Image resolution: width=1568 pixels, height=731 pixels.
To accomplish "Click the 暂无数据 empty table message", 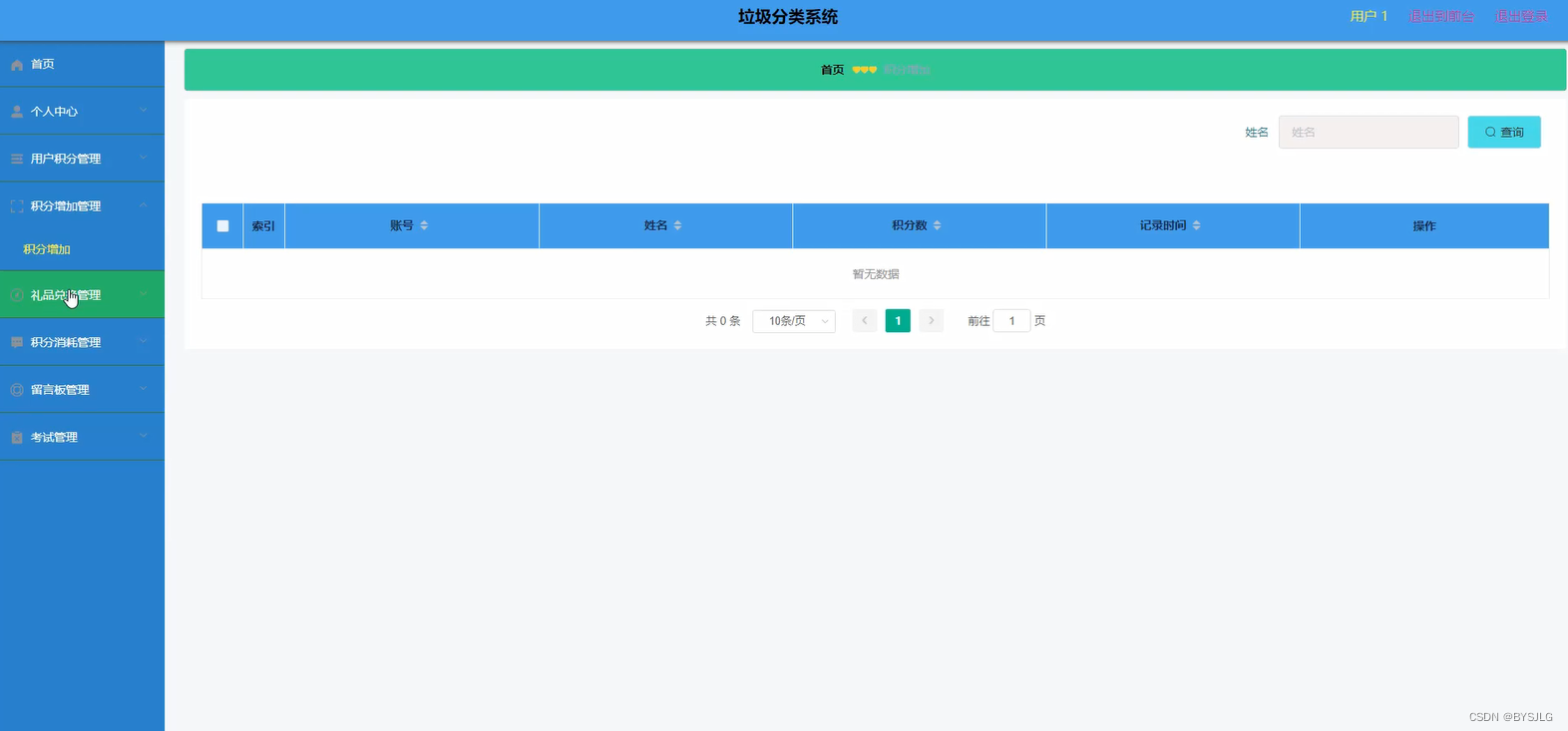I will (876, 274).
